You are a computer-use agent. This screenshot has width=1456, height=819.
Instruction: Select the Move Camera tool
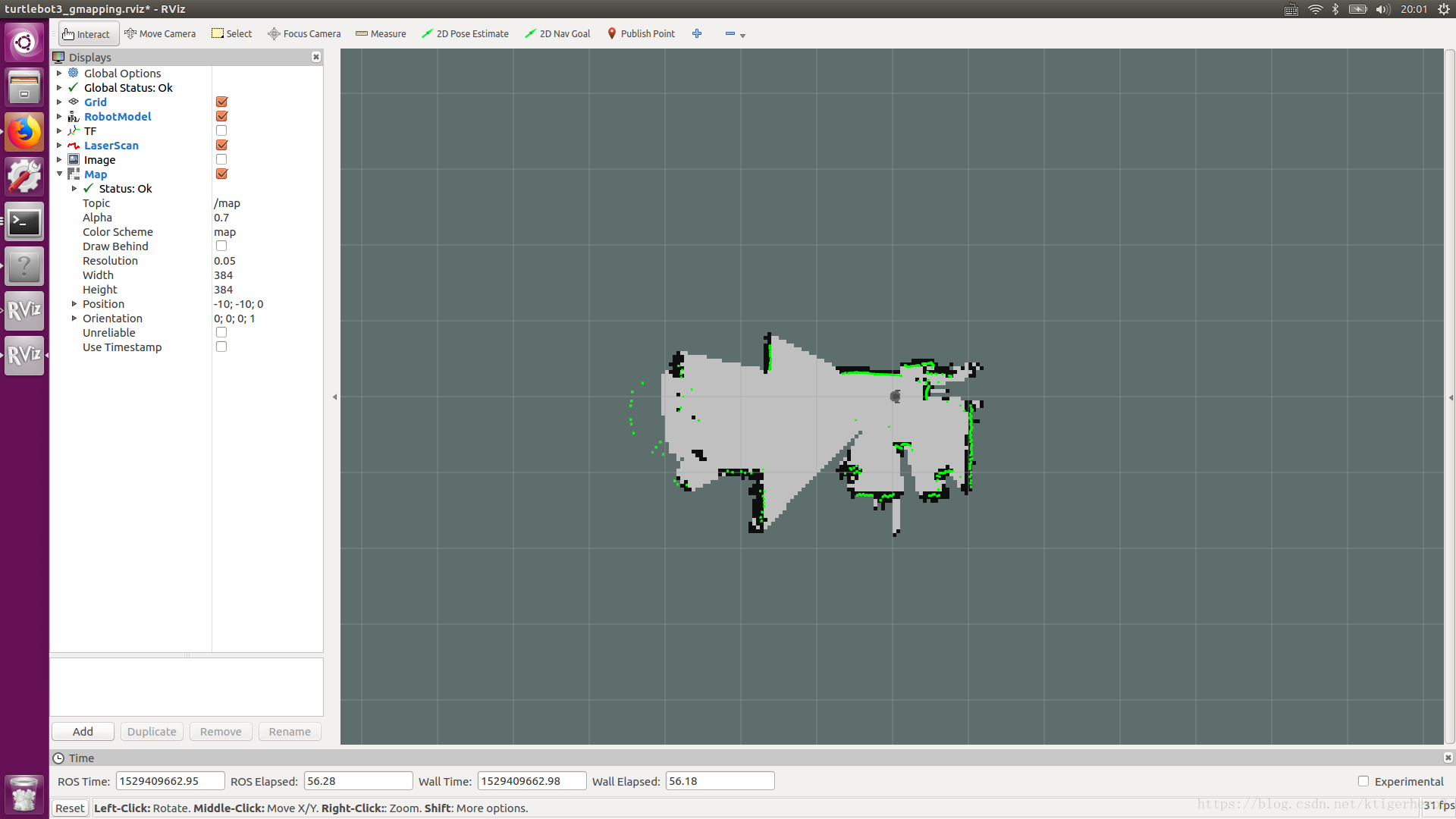(x=160, y=34)
